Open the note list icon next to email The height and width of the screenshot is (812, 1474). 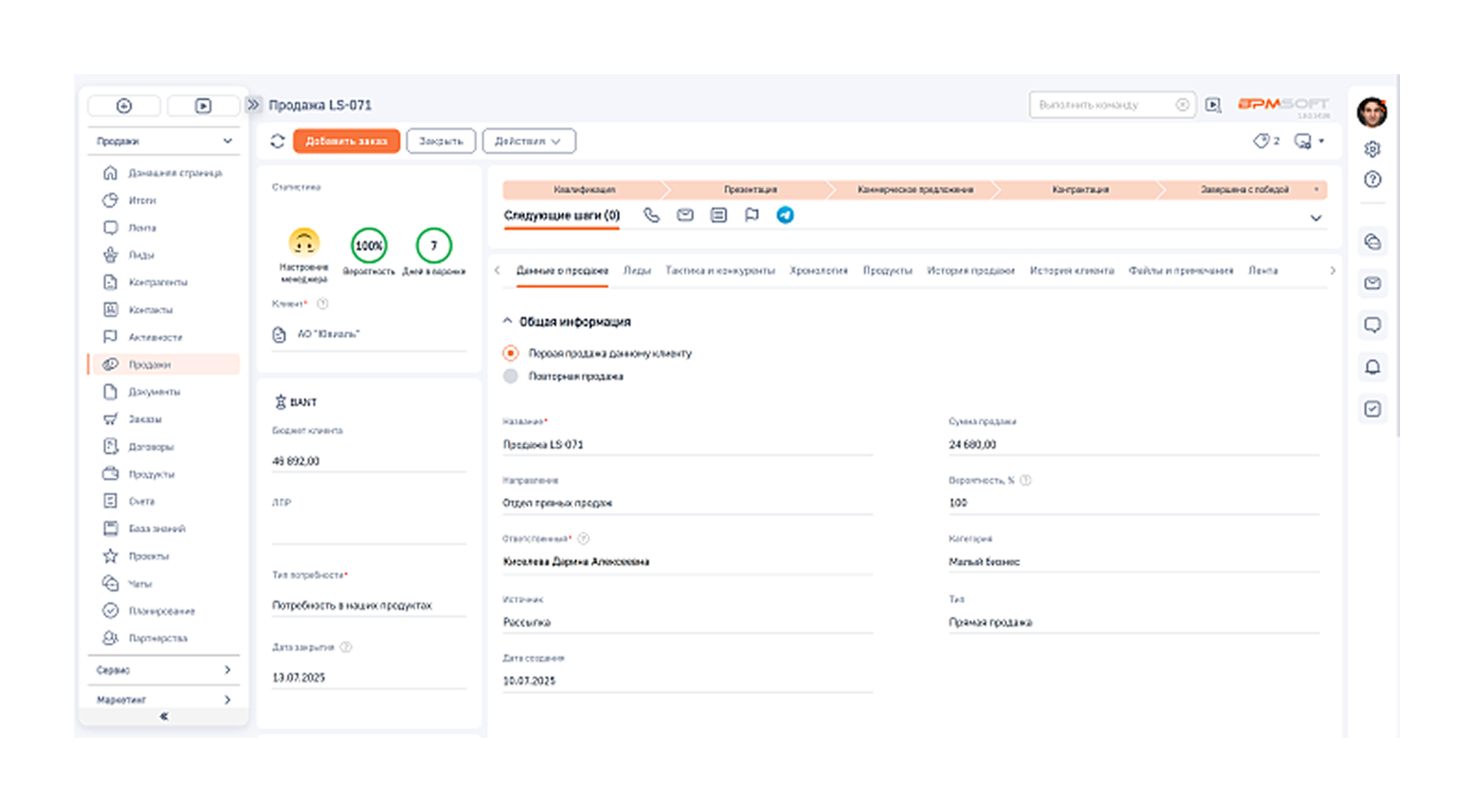[x=718, y=215]
